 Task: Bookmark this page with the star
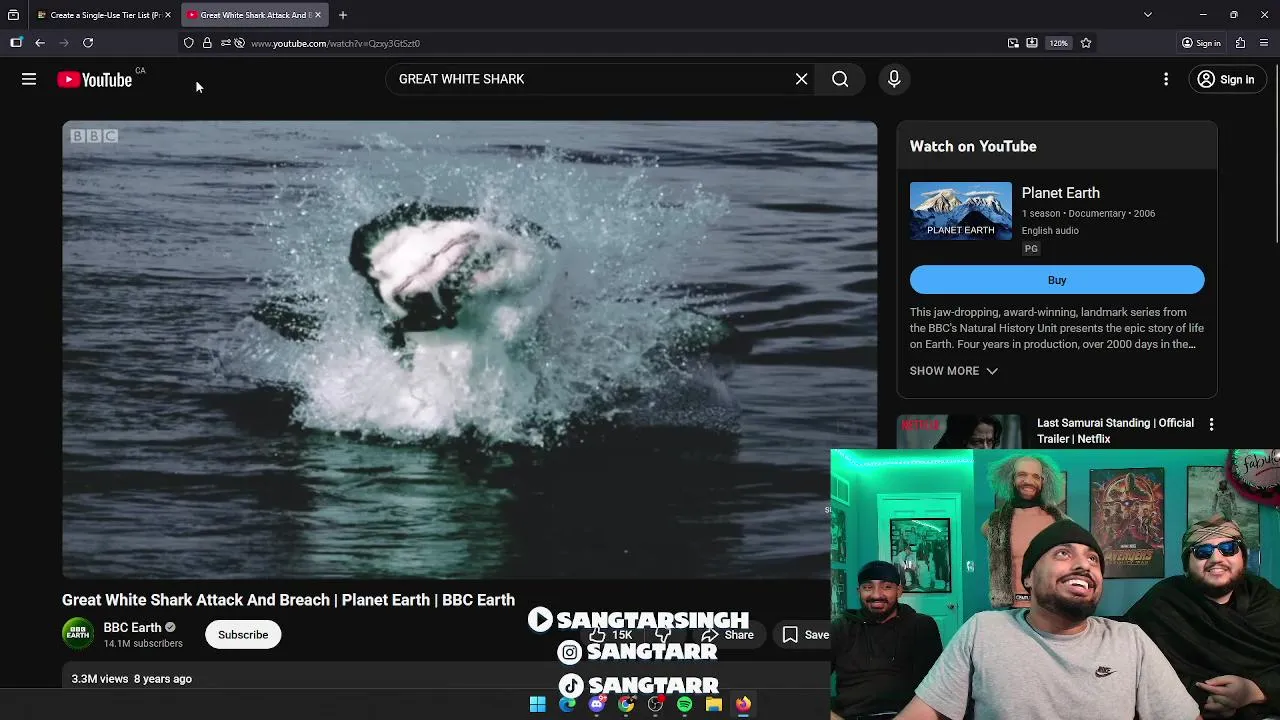(x=1086, y=43)
